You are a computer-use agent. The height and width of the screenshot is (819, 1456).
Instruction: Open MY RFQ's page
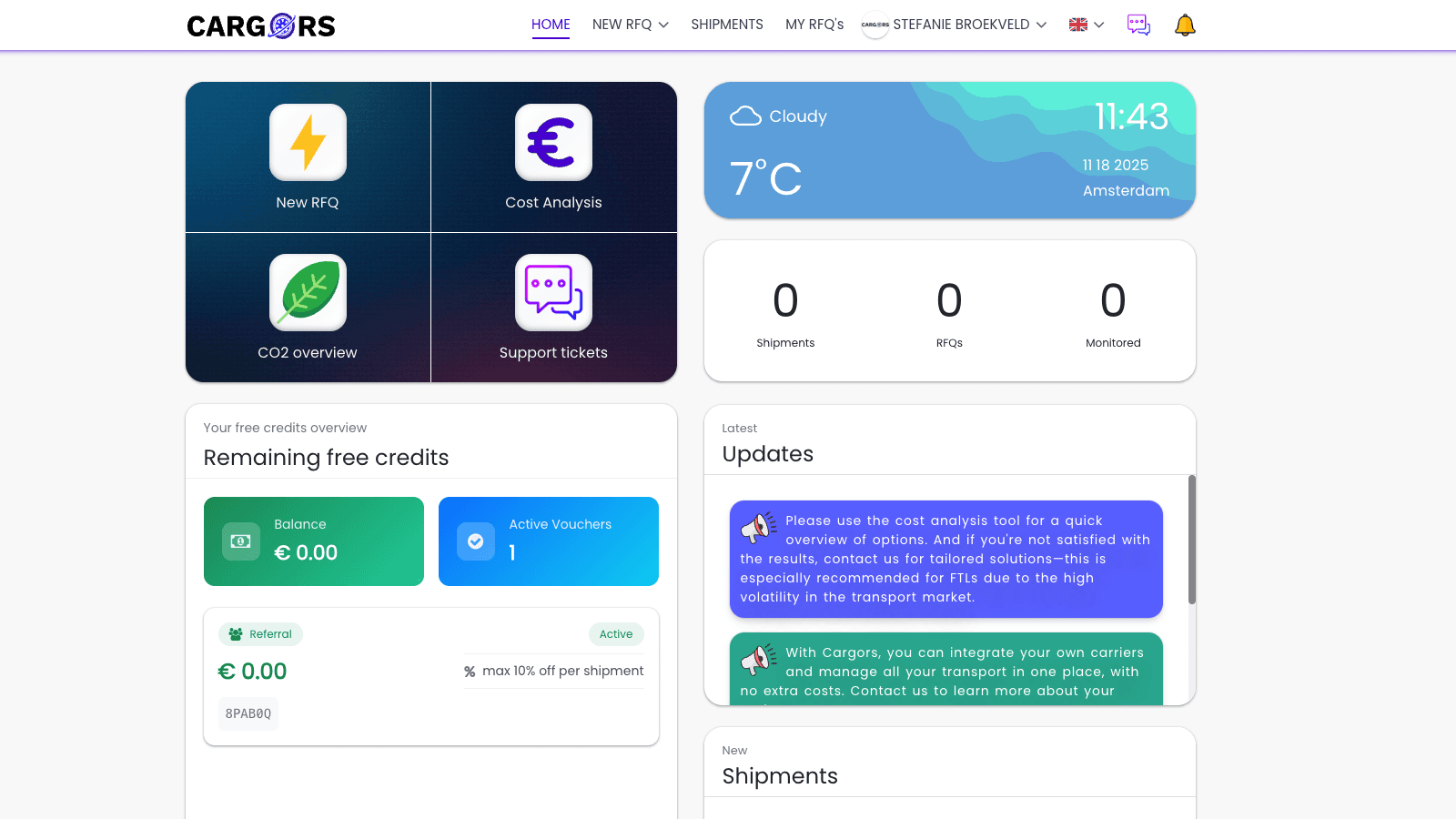(x=814, y=25)
